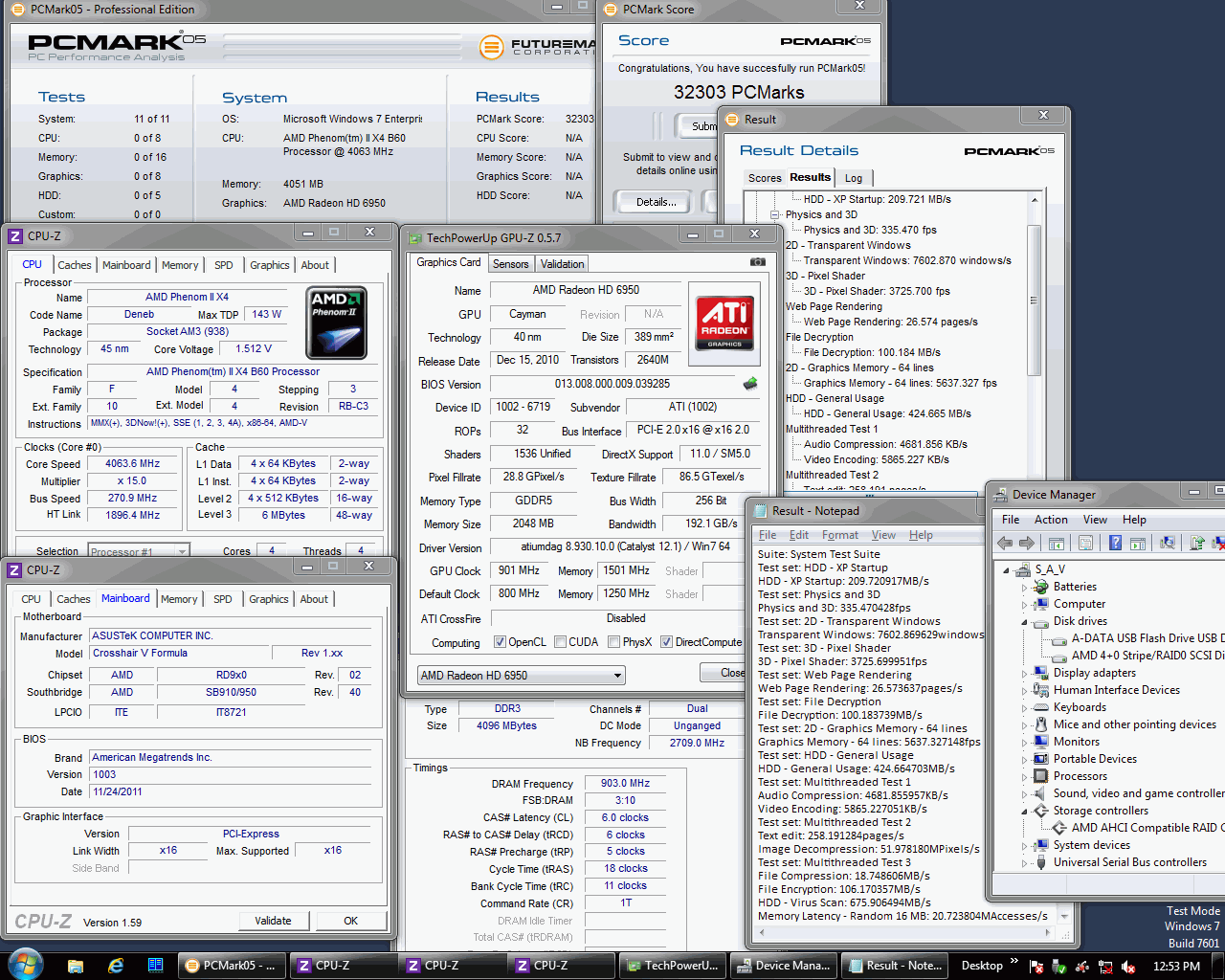Collapse the Disk drives node in Device Manager
This screenshot has height=980, width=1225.
click(1024, 621)
